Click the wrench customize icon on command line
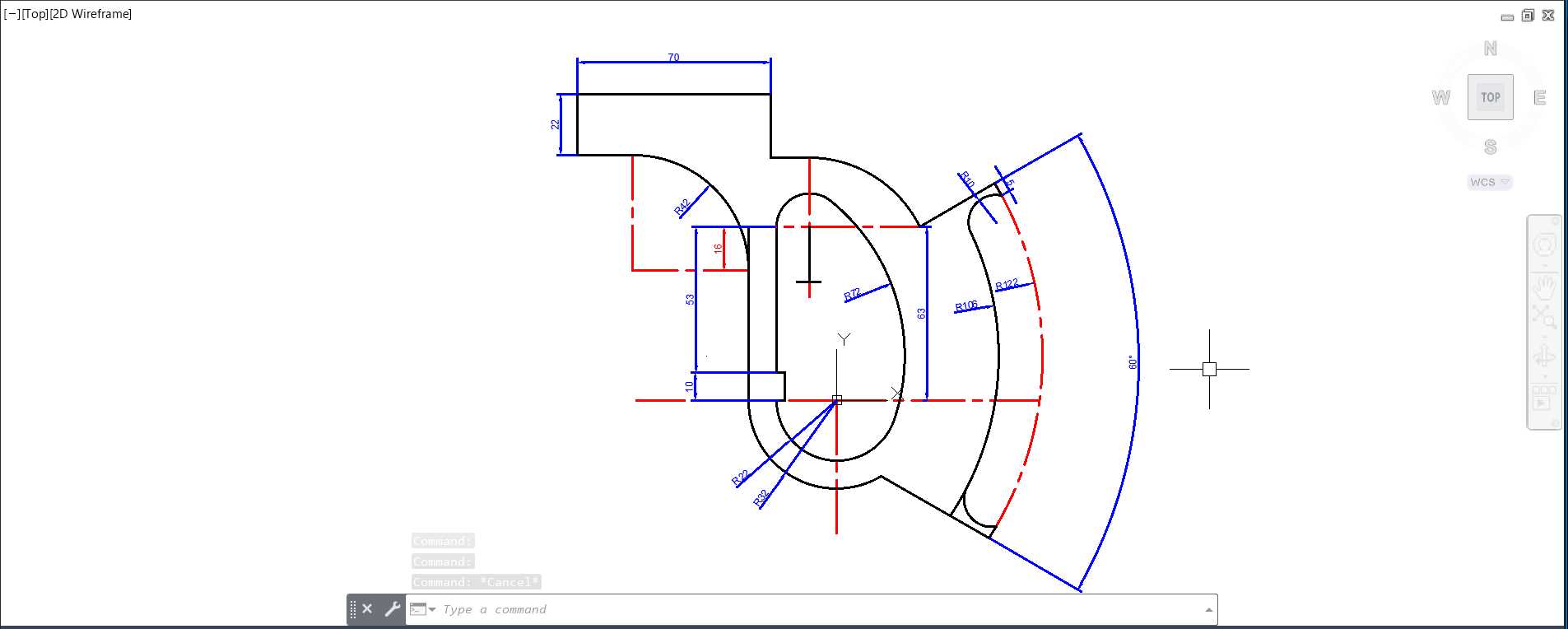Viewport: 1568px width, 629px height. [x=392, y=609]
